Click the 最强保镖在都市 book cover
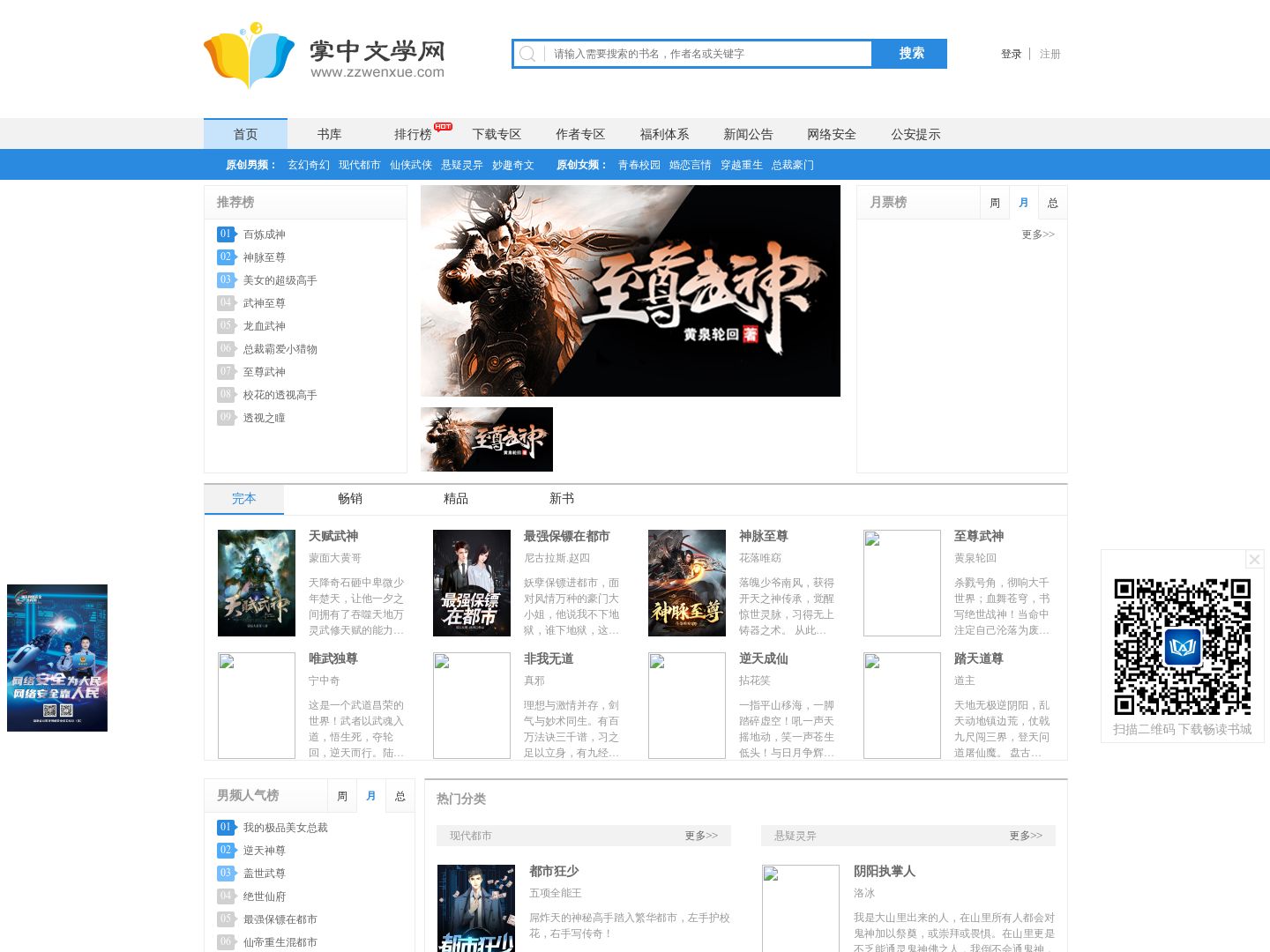Screen dimensions: 1270x952 pyautogui.click(x=472, y=583)
